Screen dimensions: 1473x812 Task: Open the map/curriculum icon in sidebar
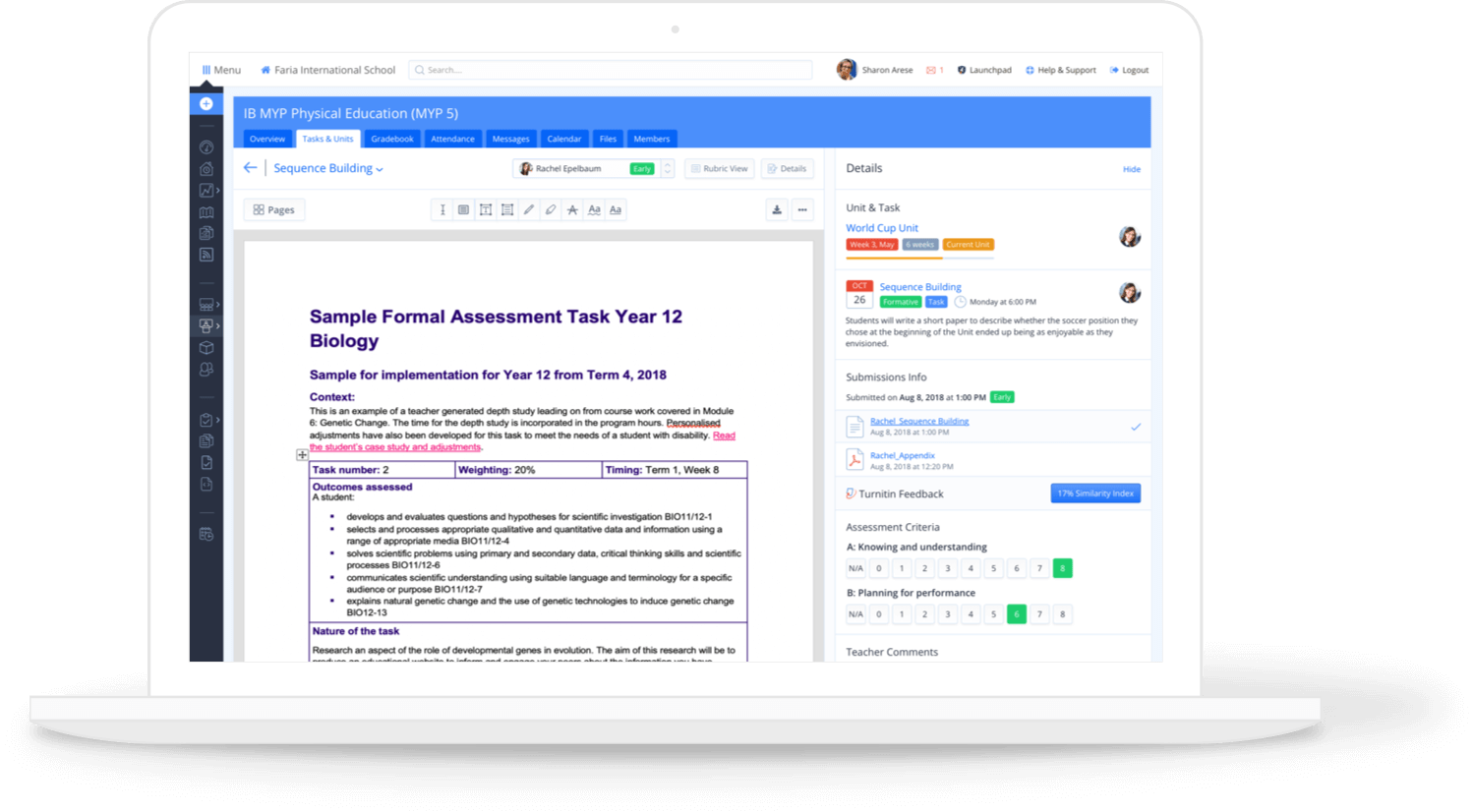[x=206, y=212]
